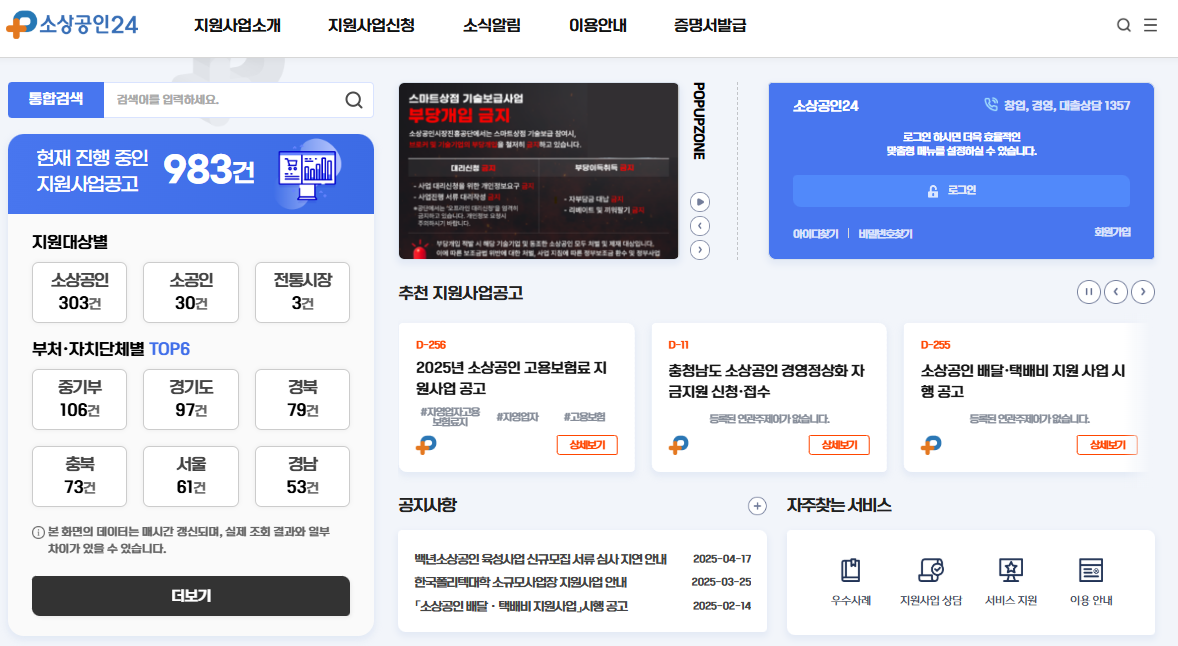The width and height of the screenshot is (1178, 646).
Task: Select the 서울 61건 box
Action: (x=191, y=476)
